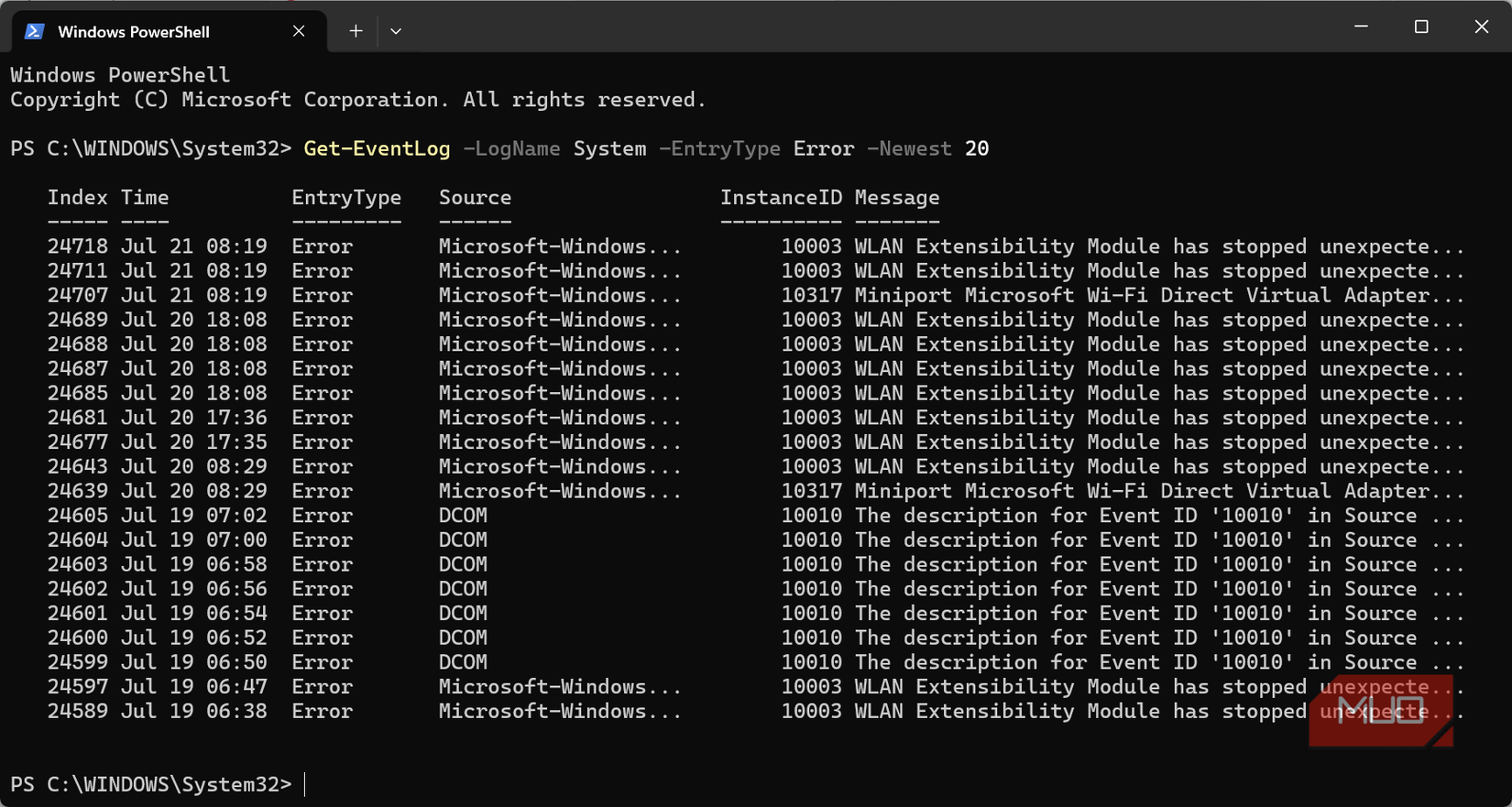Select the Windows PowerShell tab
The height and width of the screenshot is (807, 1512).
coord(170,31)
